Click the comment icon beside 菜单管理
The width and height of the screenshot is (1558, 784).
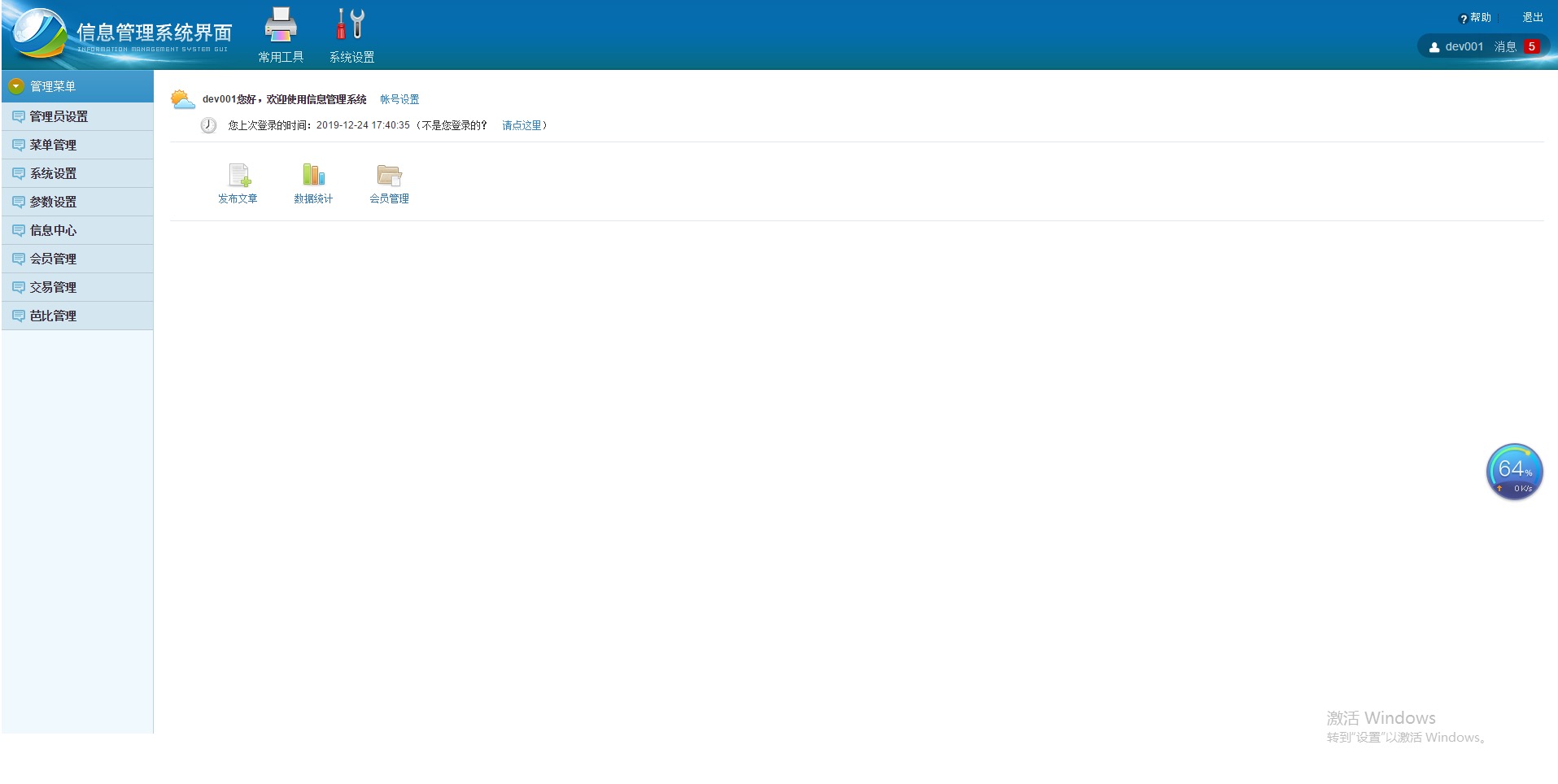(x=19, y=145)
